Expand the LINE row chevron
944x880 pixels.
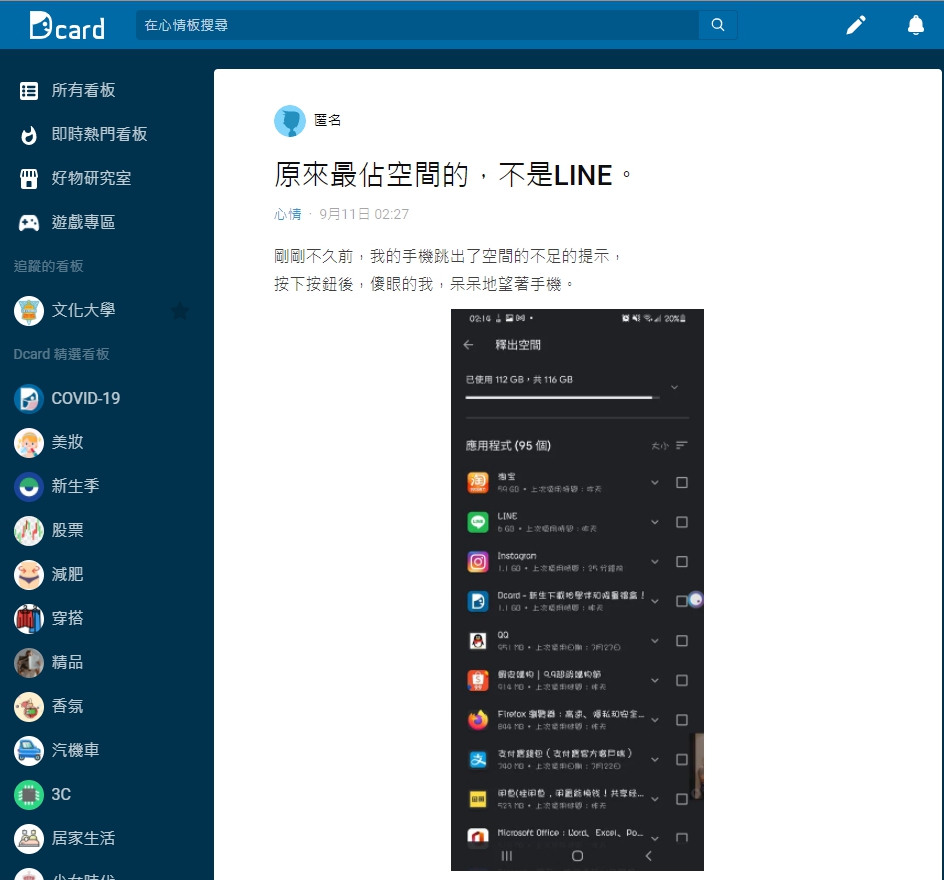[654, 522]
